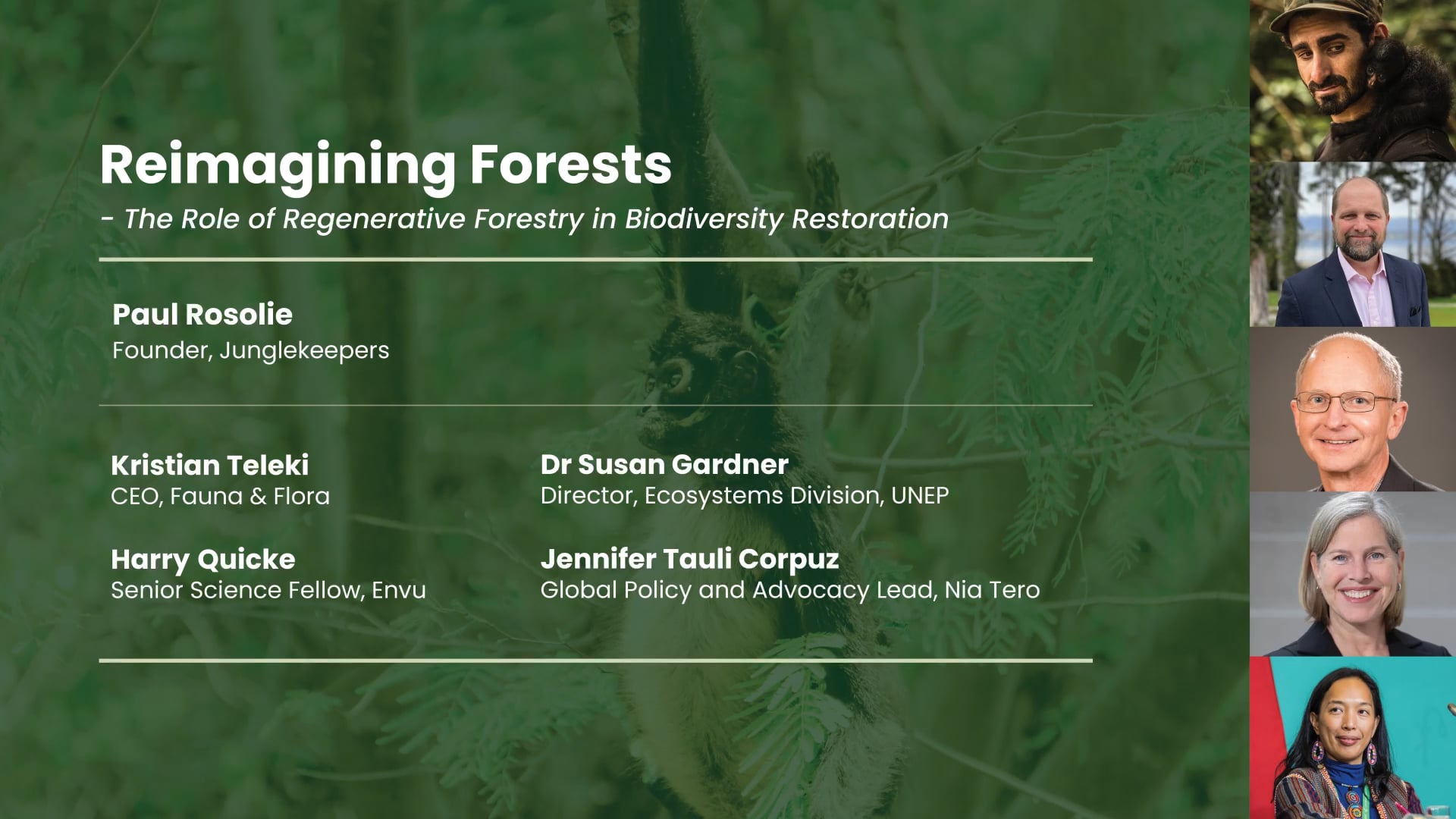The width and height of the screenshot is (1456, 819).
Task: Select "CEO, Fauna & Flora" text
Action: pos(220,496)
